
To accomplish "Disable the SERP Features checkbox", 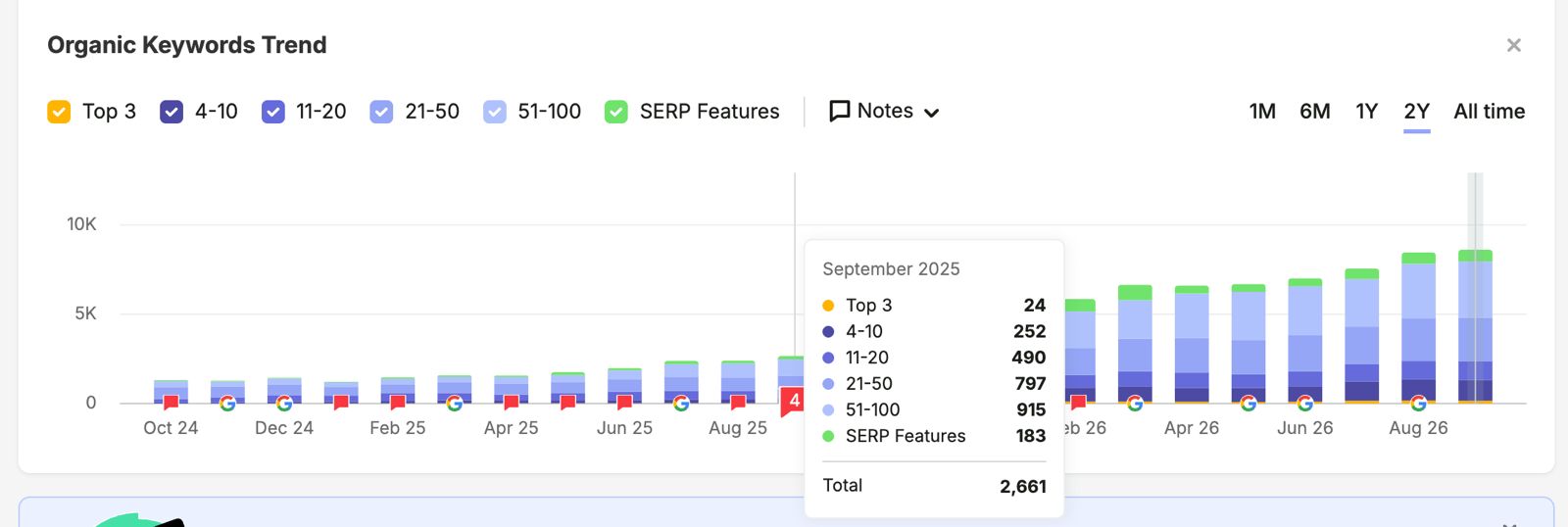I will tap(616, 112).
